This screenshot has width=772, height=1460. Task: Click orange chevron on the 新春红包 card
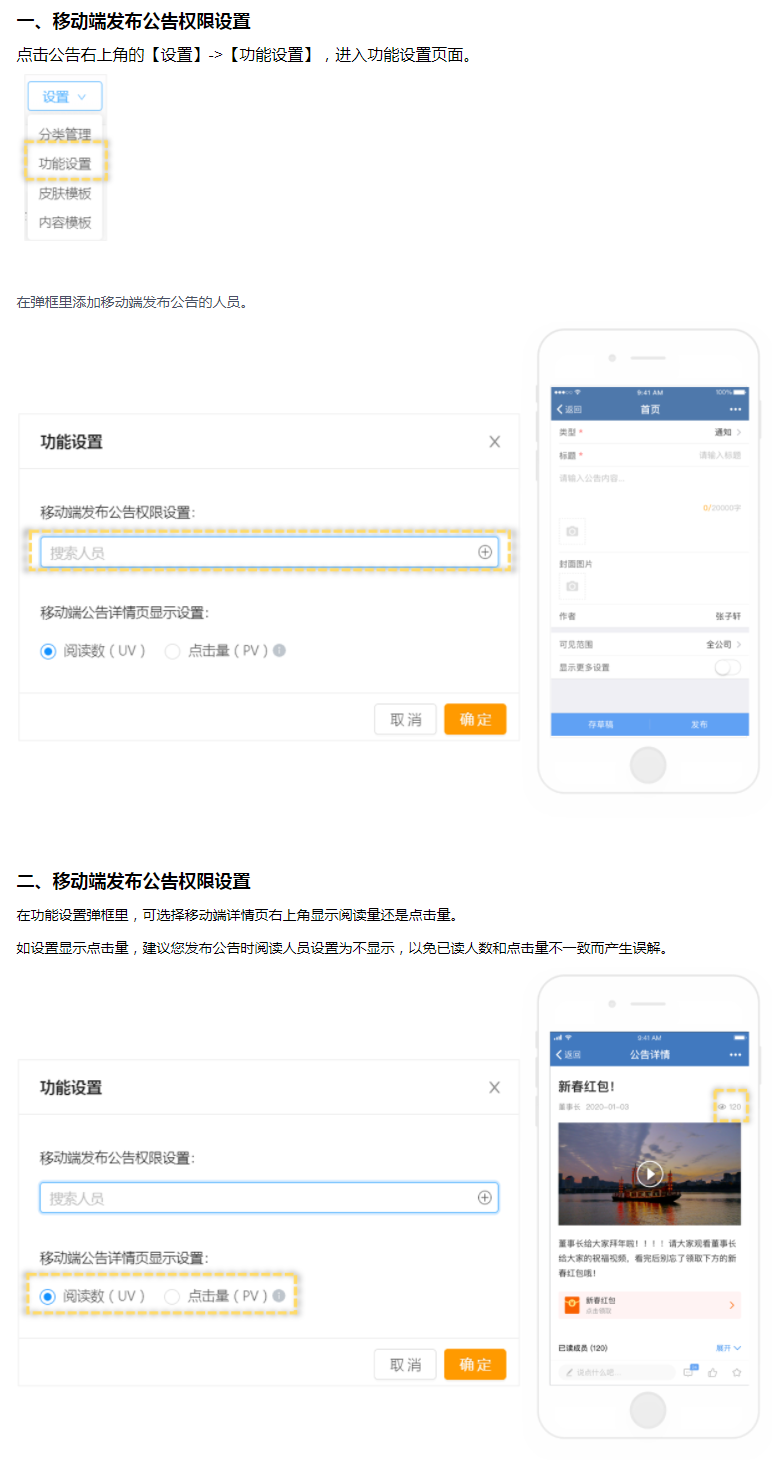click(x=732, y=1304)
